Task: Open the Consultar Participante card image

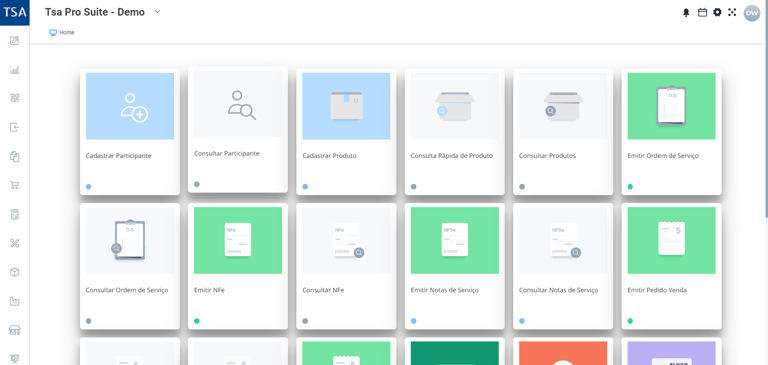Action: [x=238, y=104]
